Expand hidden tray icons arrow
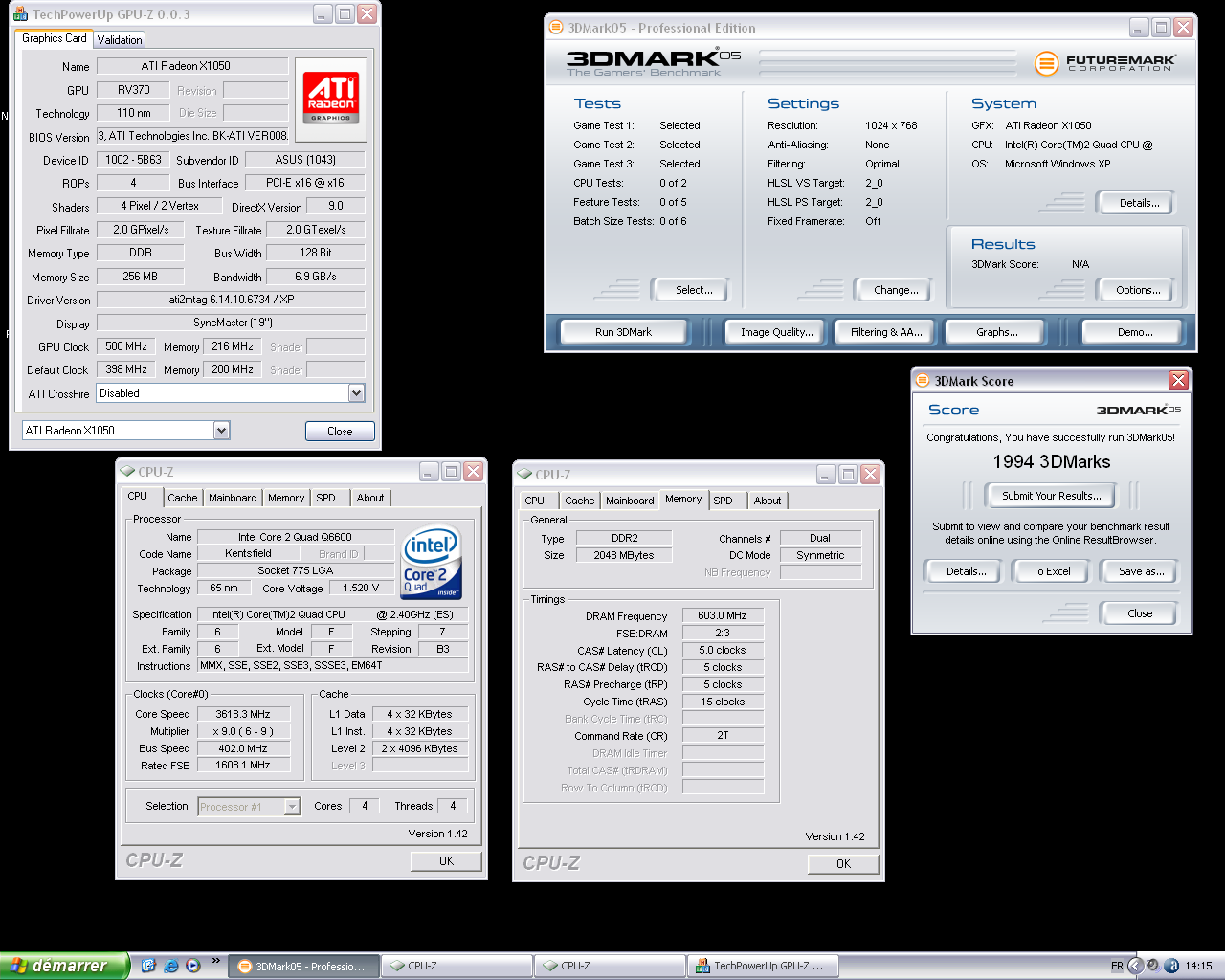1225x980 pixels. coord(1136,966)
